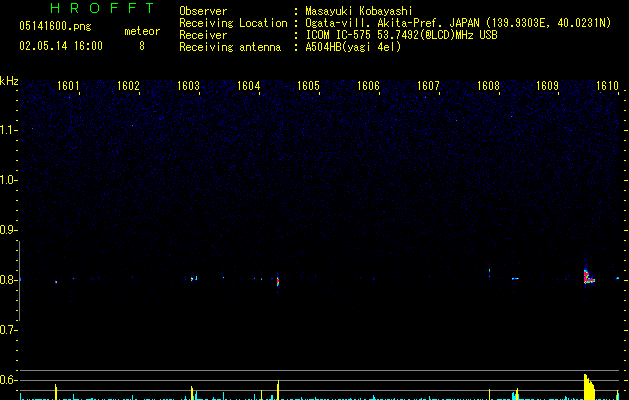Click the 1610 time axis marker
Viewport: 629px width, 400px height.
[x=607, y=86]
